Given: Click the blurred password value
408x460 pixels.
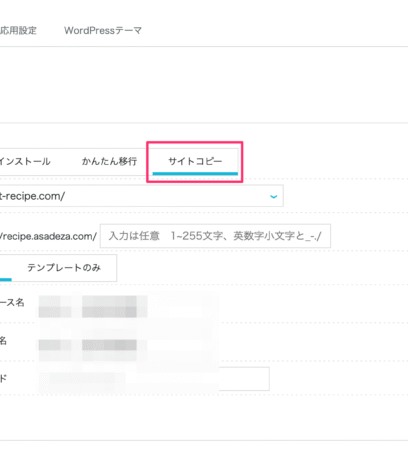Looking at the screenshot, I should (82, 379).
